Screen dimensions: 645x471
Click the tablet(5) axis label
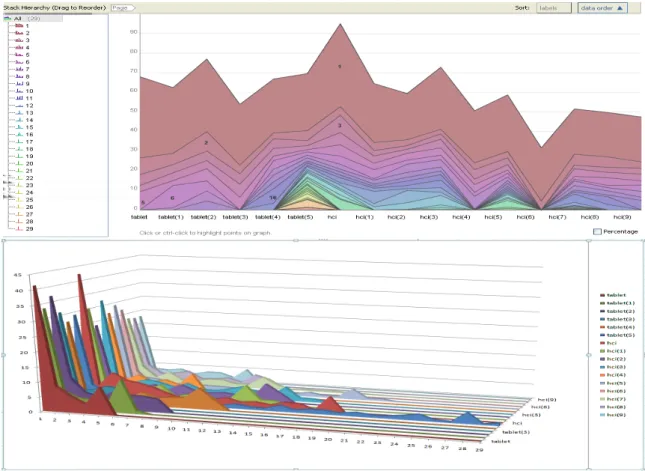(300, 217)
